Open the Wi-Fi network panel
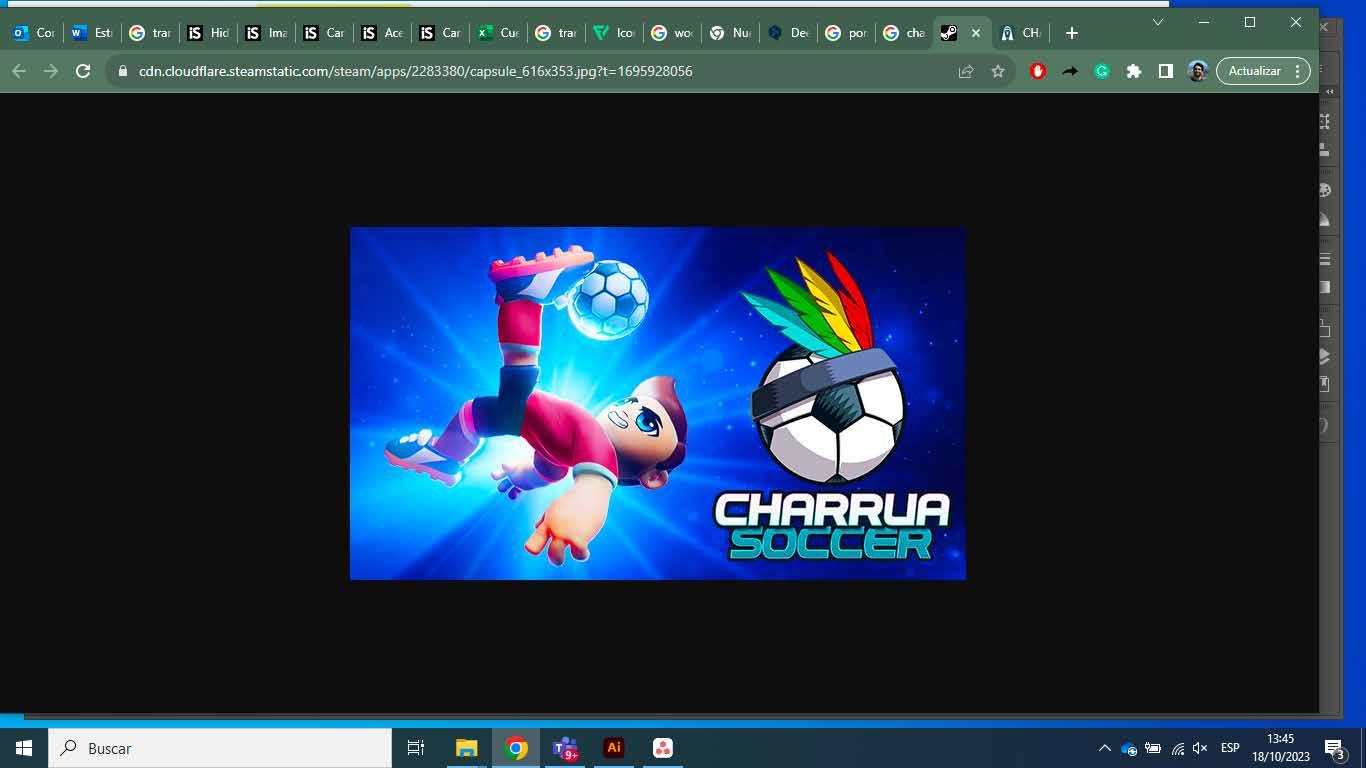1366x768 pixels. coord(1177,748)
